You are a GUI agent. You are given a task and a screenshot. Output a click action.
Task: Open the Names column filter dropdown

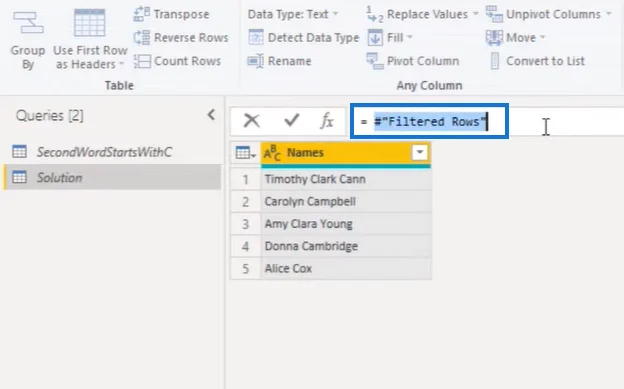[420, 152]
